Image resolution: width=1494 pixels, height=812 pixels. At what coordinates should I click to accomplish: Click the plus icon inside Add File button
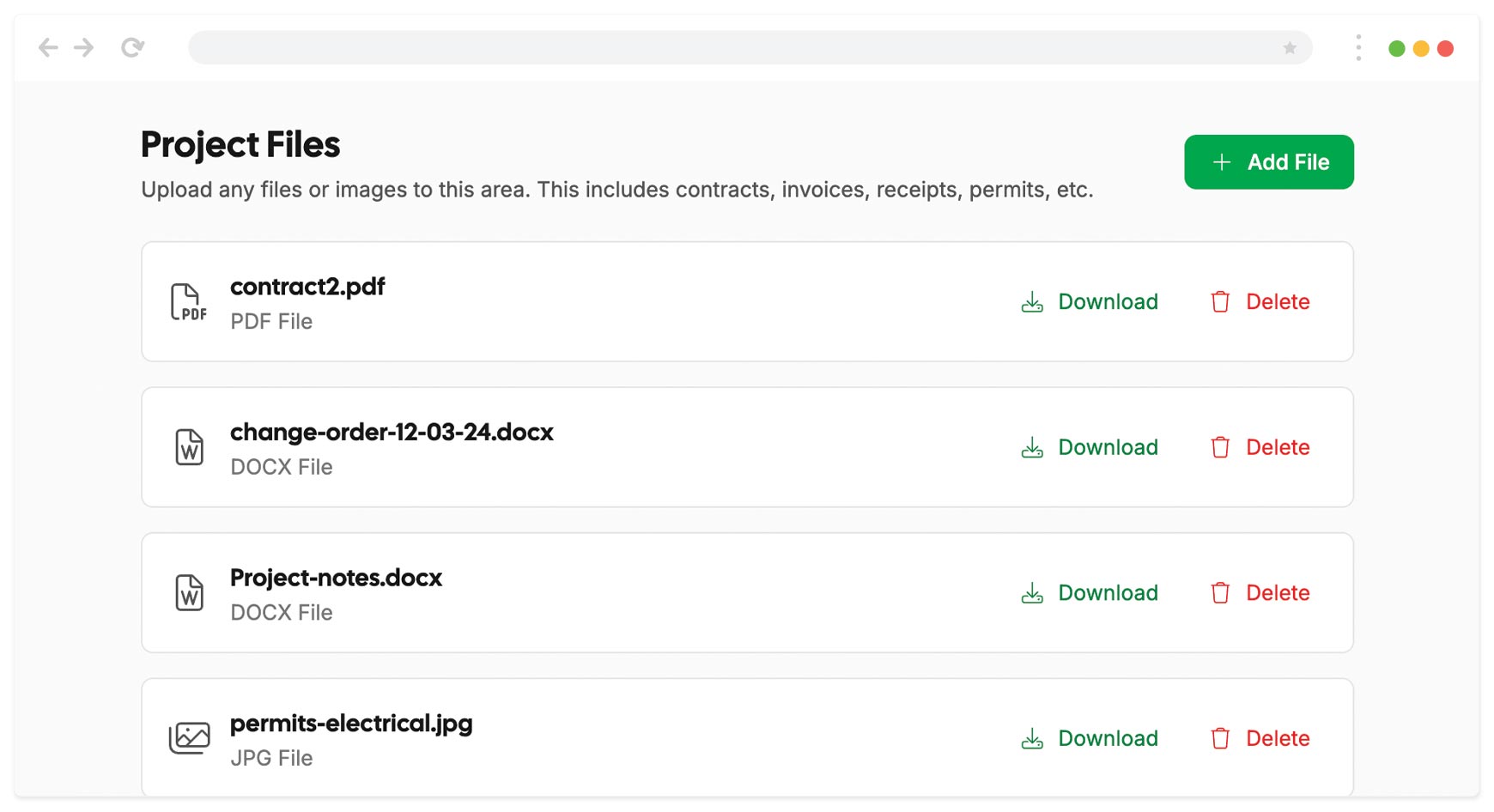[1221, 161]
